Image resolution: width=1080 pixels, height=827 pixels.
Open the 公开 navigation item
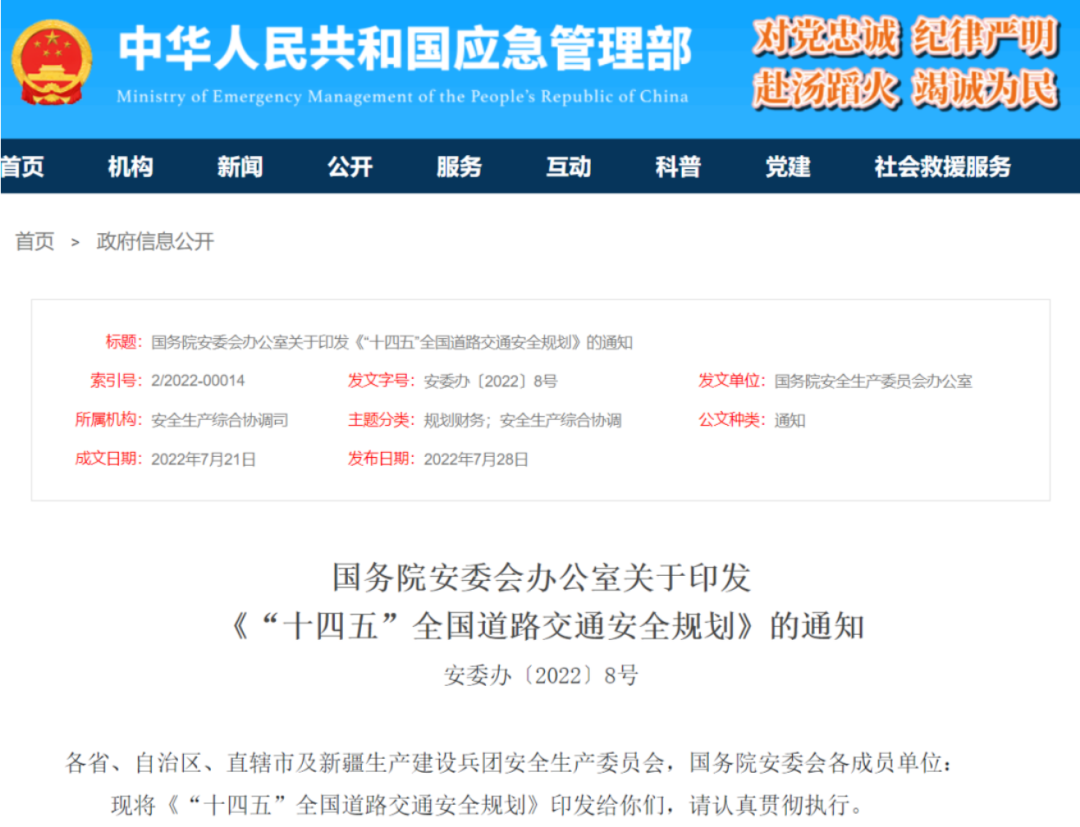tap(350, 167)
